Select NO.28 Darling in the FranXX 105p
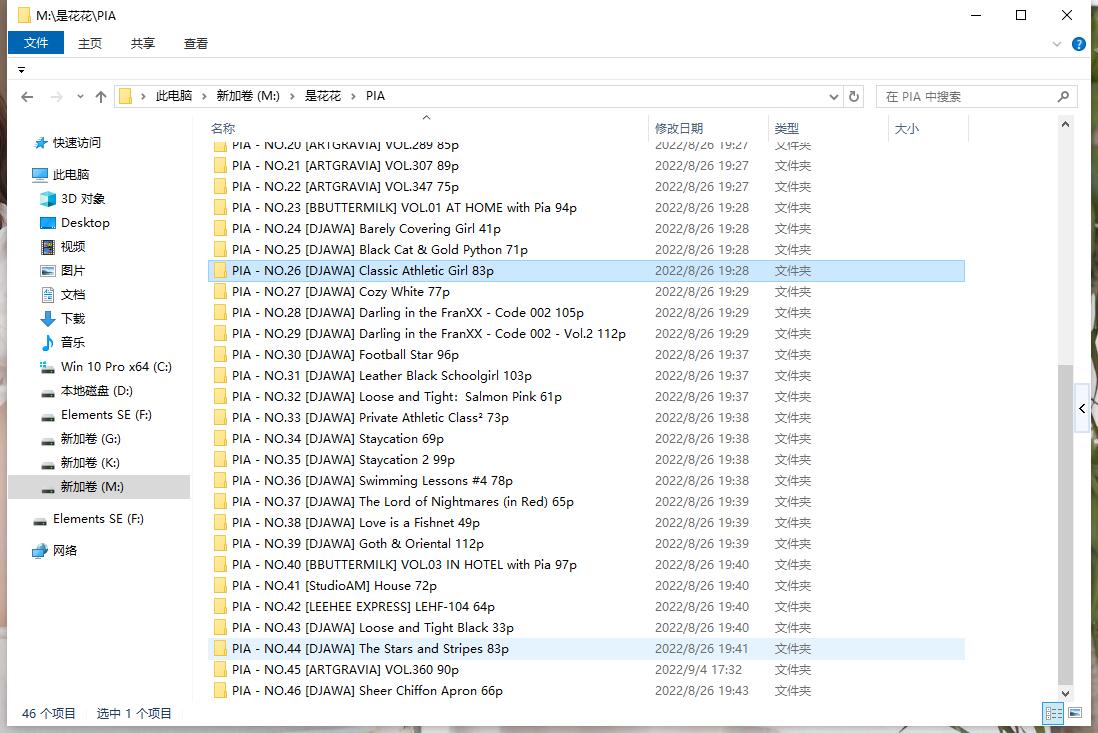Viewport: 1098px width, 733px height. coord(586,313)
